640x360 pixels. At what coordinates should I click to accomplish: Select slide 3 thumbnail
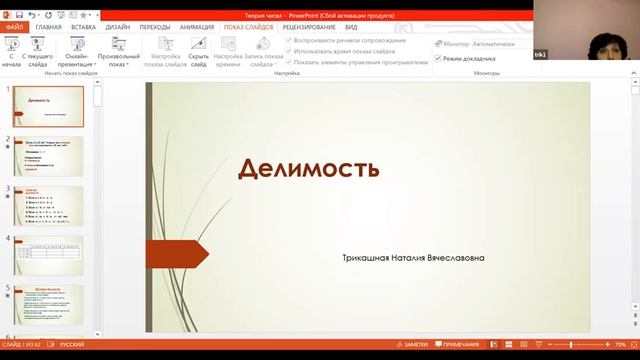click(48, 206)
